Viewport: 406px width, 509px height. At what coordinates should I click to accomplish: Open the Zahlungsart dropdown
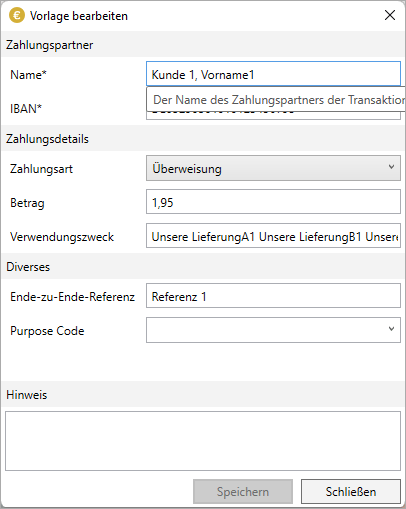(x=273, y=168)
